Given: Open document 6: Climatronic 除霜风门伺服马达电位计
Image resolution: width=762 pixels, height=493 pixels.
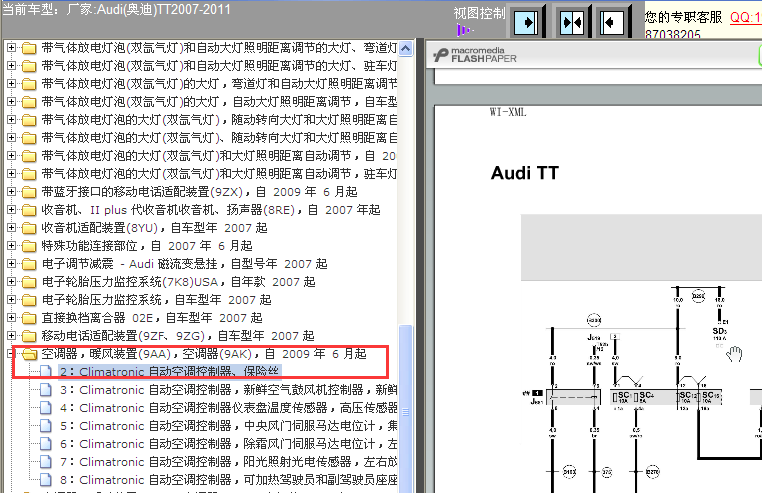Looking at the screenshot, I should [x=228, y=444].
